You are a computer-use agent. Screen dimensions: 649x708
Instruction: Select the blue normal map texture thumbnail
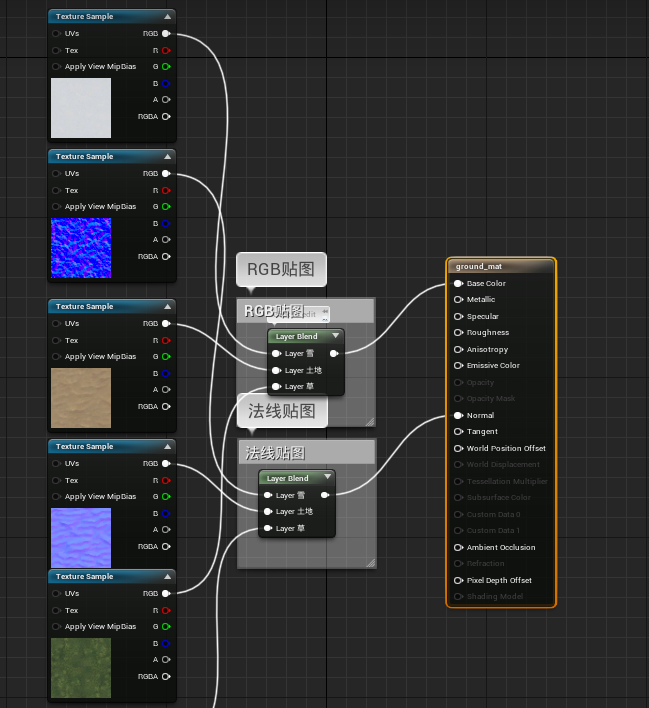pyautogui.click(x=81, y=248)
